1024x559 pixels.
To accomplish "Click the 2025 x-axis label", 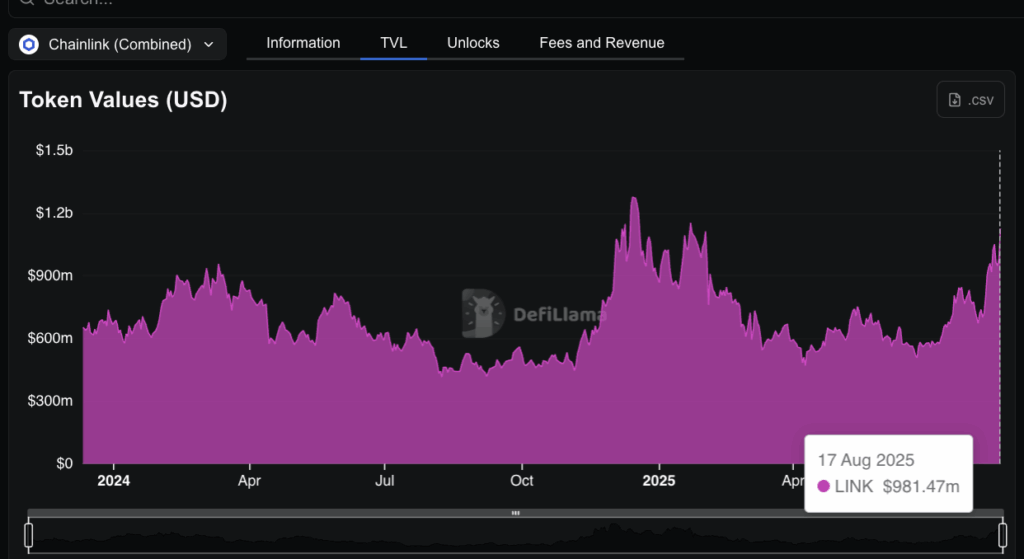I will (659, 481).
